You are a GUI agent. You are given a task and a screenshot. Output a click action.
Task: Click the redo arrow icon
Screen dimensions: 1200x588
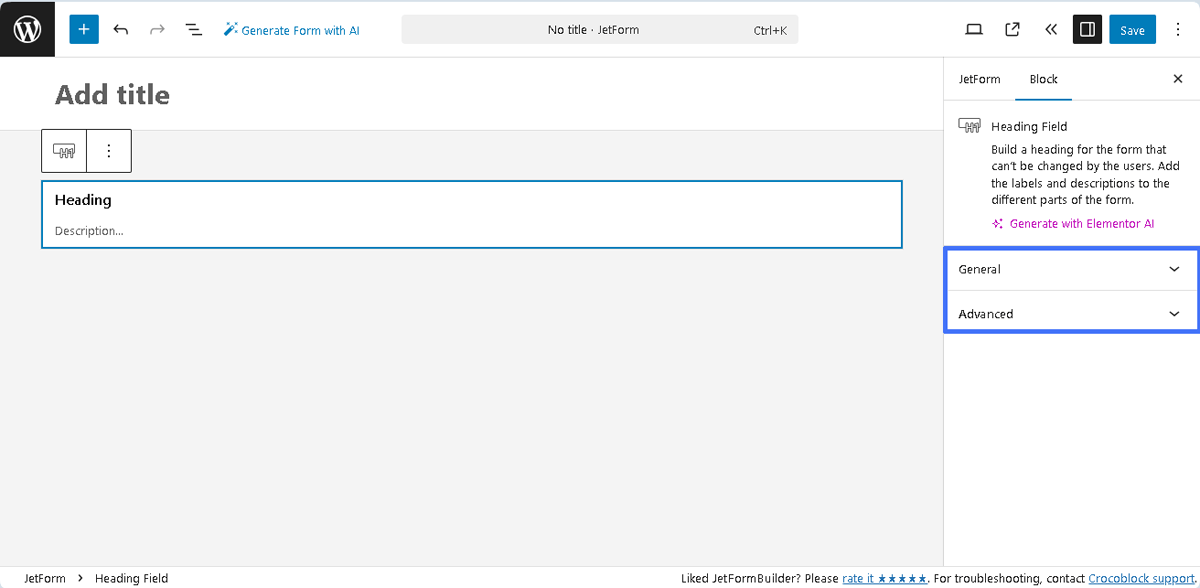157,30
